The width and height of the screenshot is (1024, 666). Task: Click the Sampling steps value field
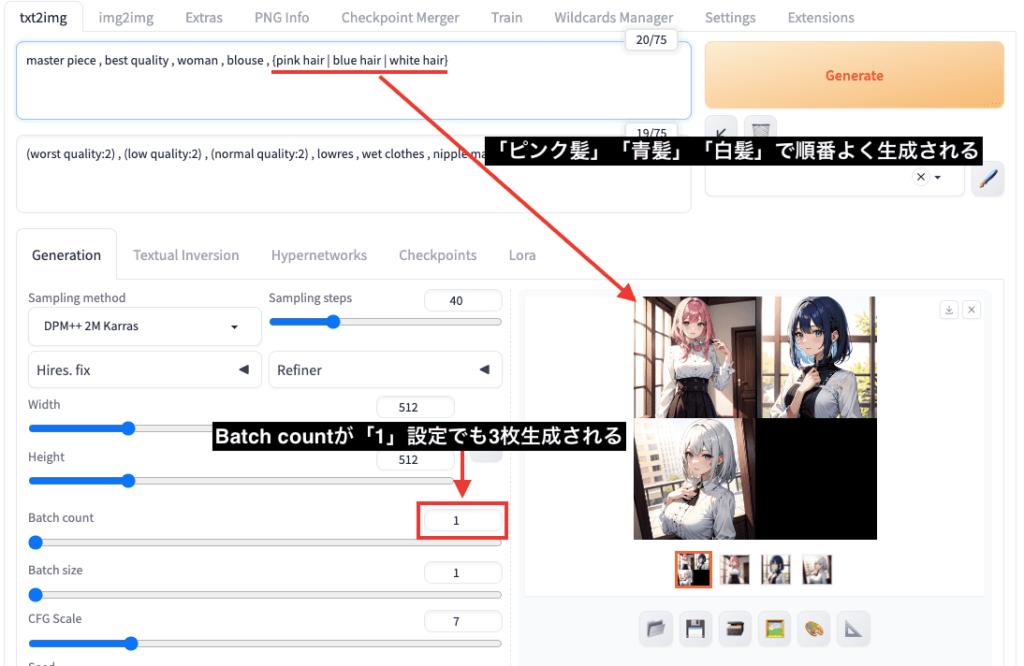coord(463,300)
